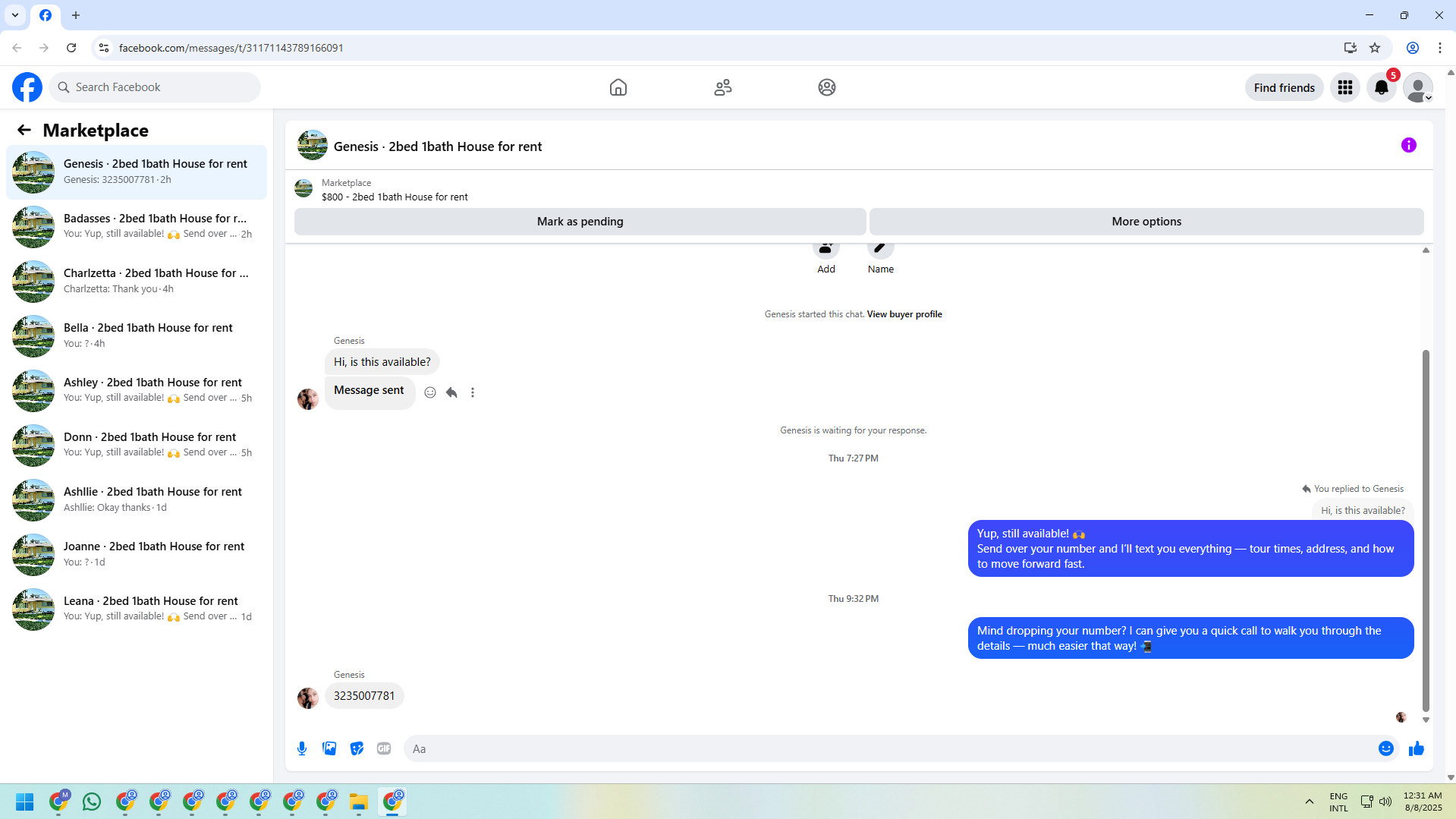Open Leana conversation in the list
Image resolution: width=1456 pixels, height=819 pixels.
137,610
